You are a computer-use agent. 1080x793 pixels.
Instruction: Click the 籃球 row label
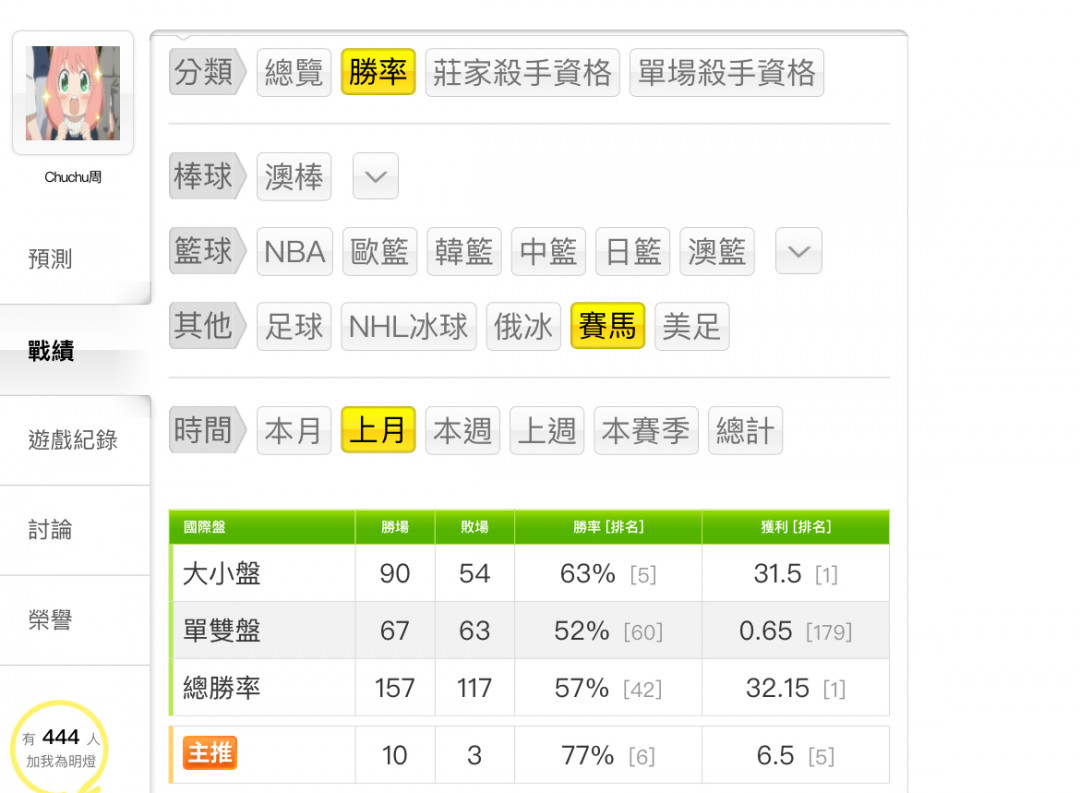(x=207, y=251)
